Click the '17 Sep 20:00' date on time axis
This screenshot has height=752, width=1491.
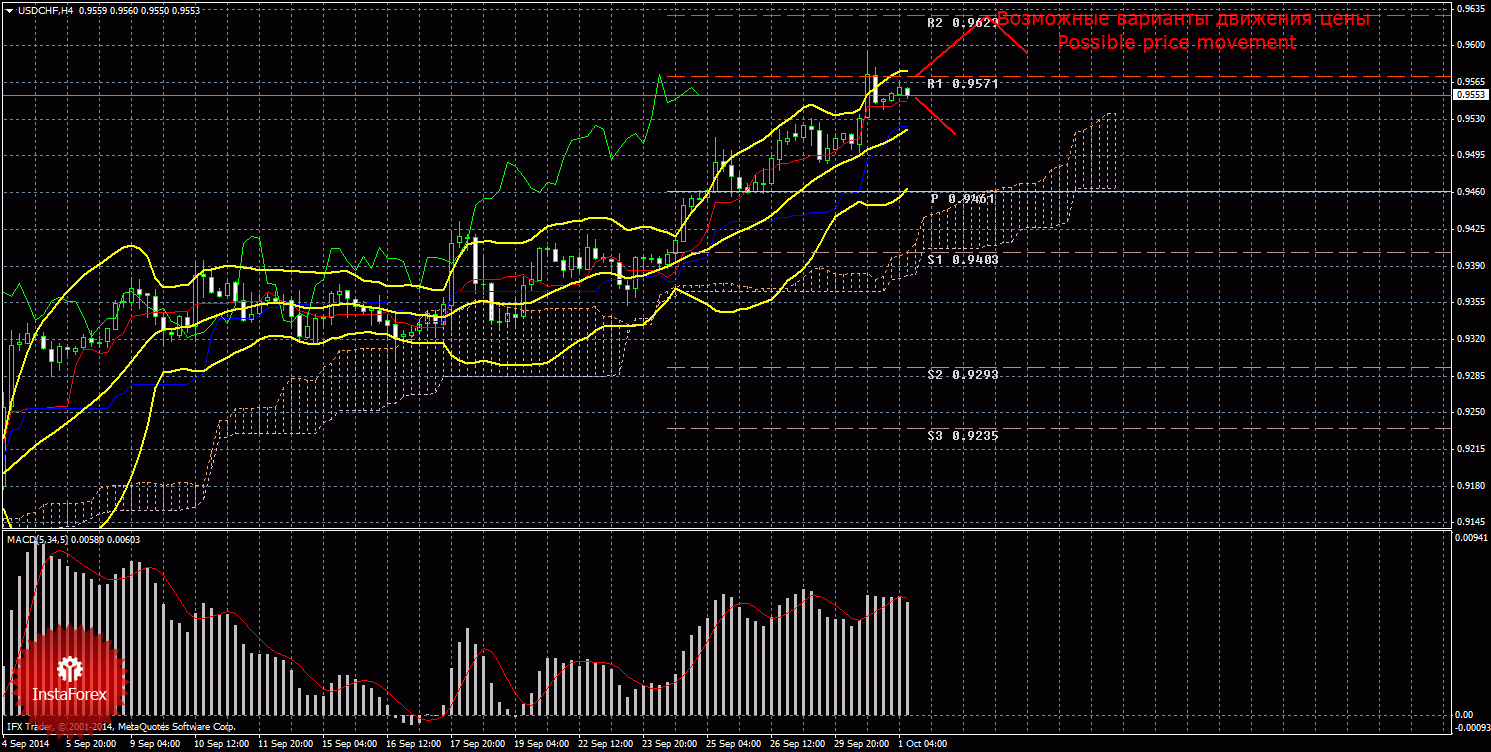coord(475,744)
